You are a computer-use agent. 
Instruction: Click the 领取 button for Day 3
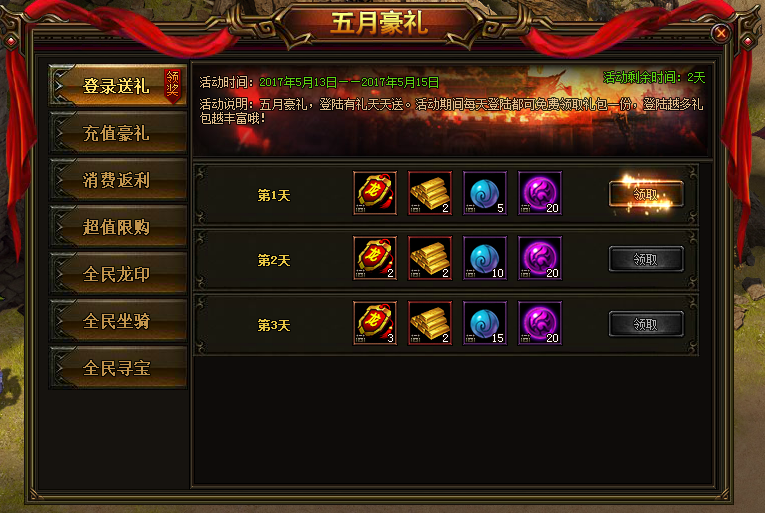click(x=646, y=324)
